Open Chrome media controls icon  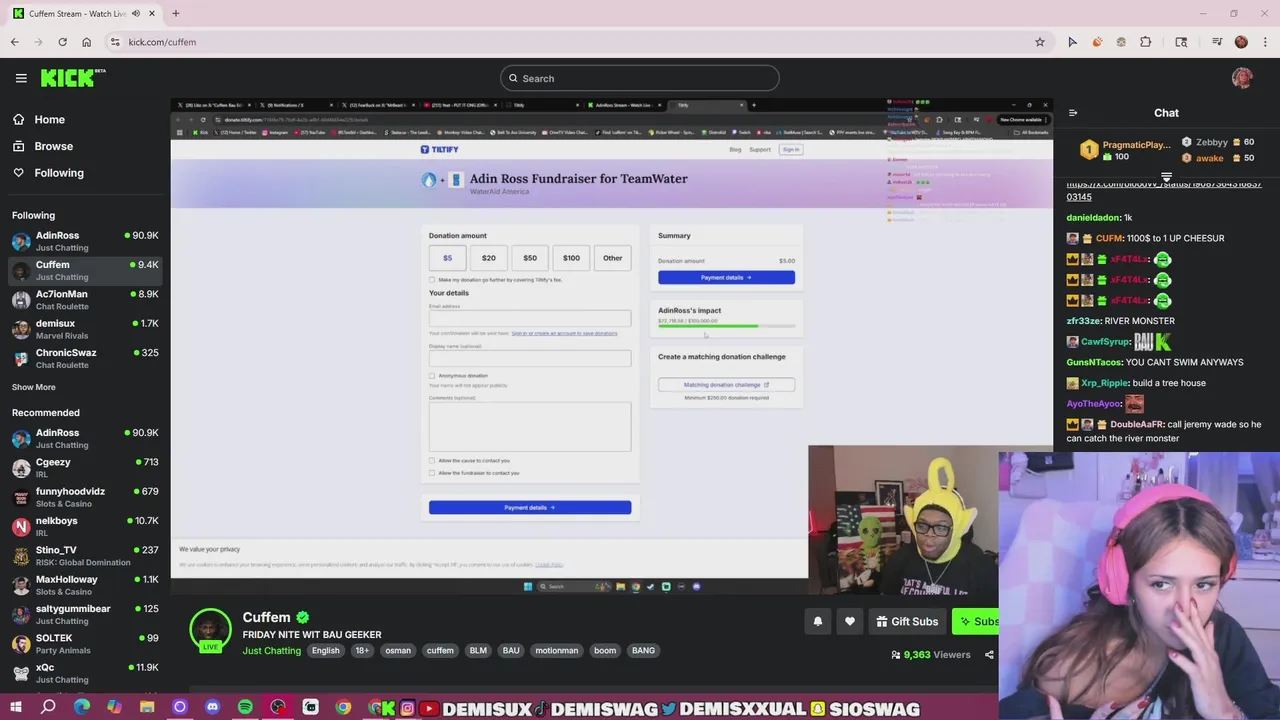(x=1217, y=42)
